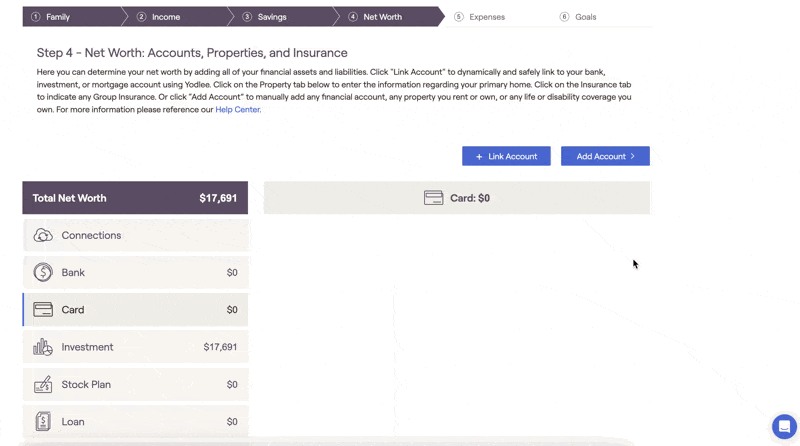Click the Total Net Worth header

point(135,198)
